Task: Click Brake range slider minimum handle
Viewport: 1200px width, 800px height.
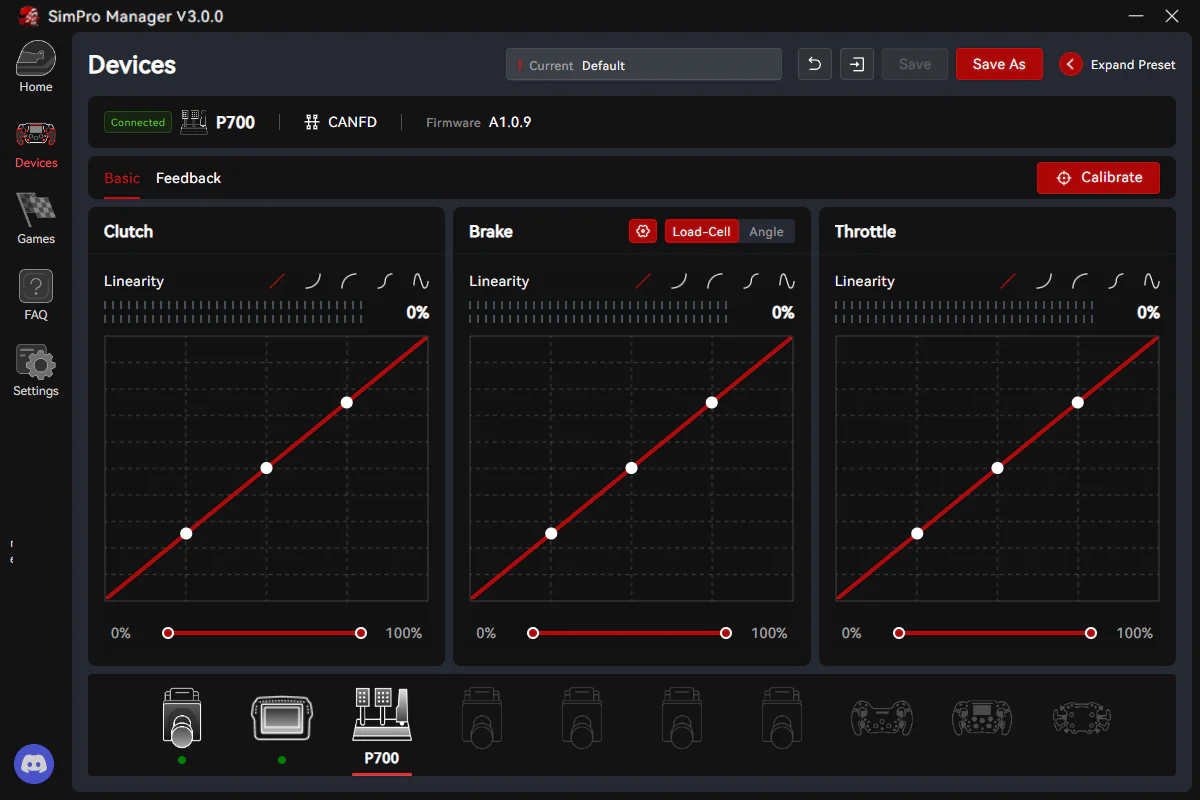Action: pos(533,633)
